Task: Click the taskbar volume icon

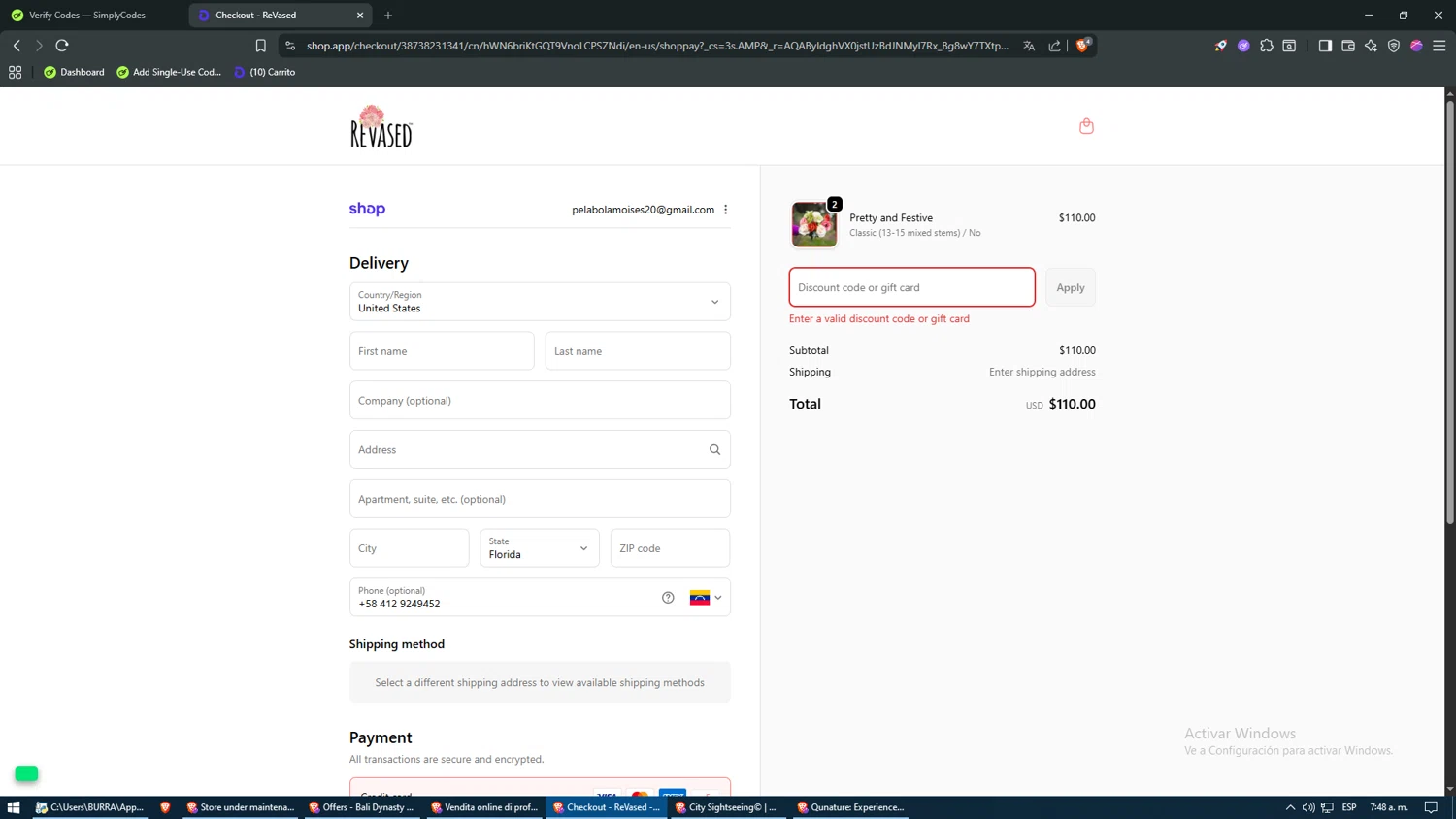Action: pyautogui.click(x=1308, y=807)
